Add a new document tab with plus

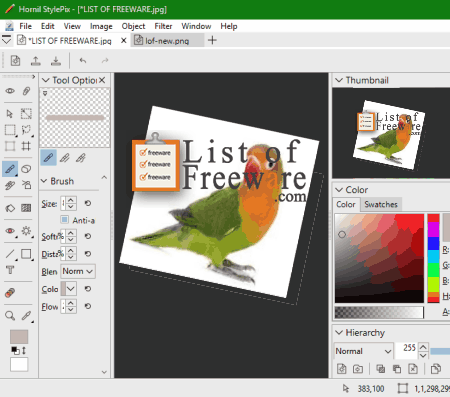pyautogui.click(x=212, y=40)
